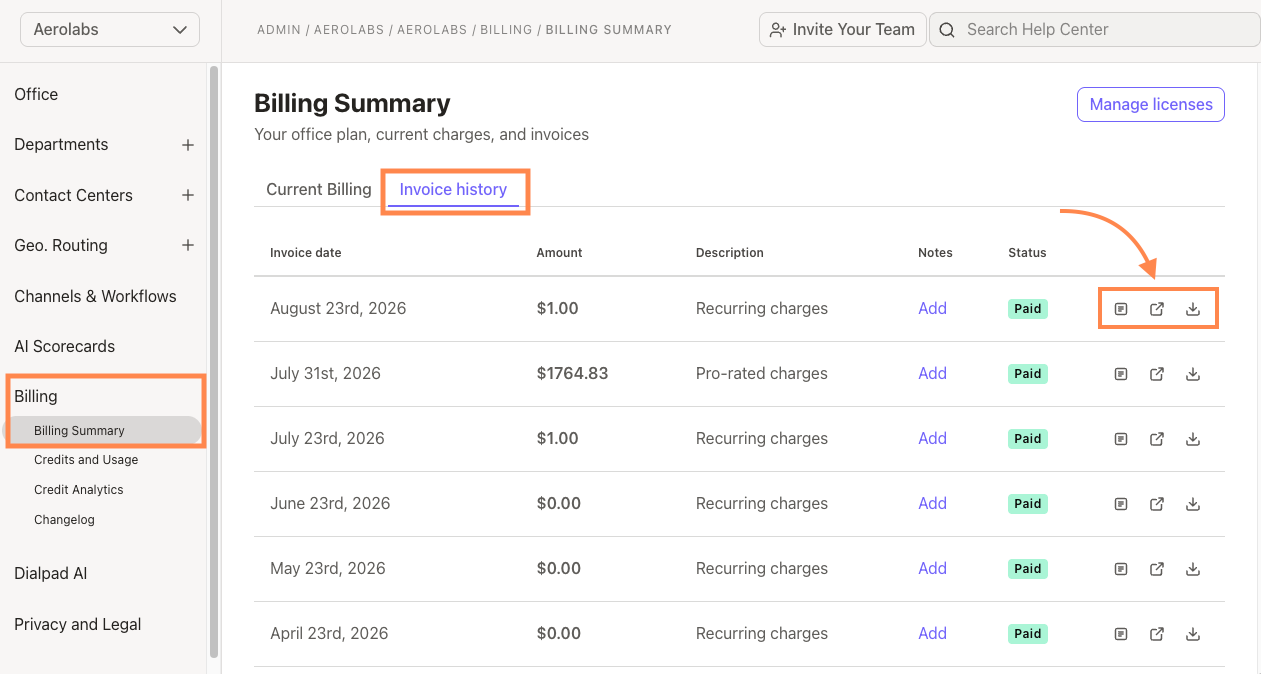
Task: Add a new department with plus icon
Action: pyautogui.click(x=187, y=145)
